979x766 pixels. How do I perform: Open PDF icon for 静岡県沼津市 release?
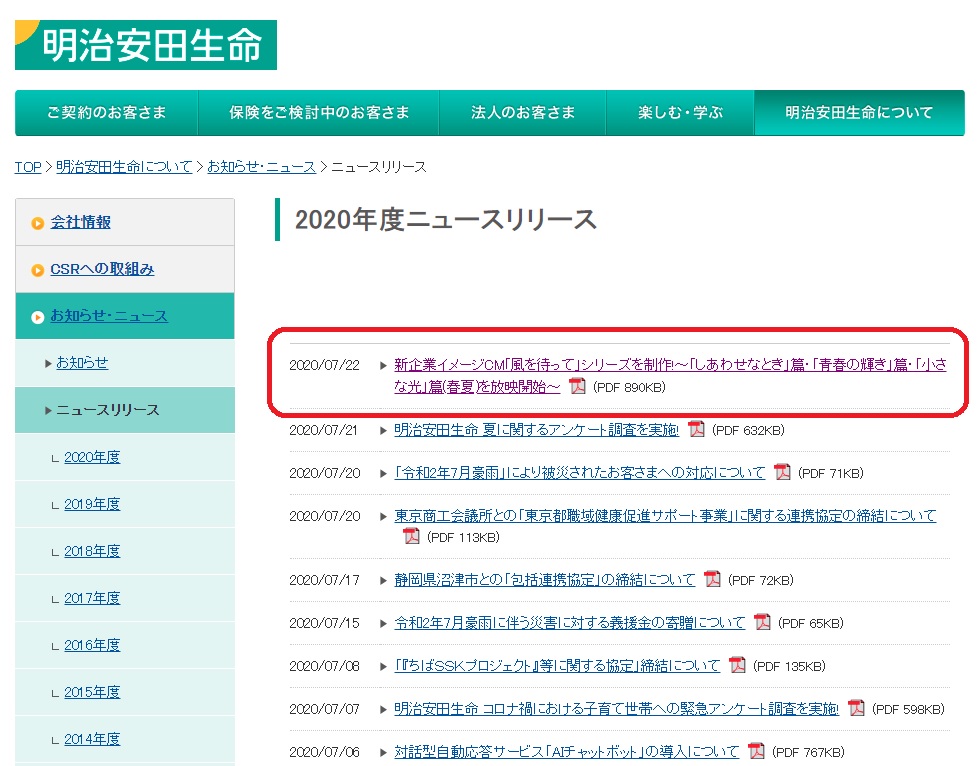pos(712,580)
